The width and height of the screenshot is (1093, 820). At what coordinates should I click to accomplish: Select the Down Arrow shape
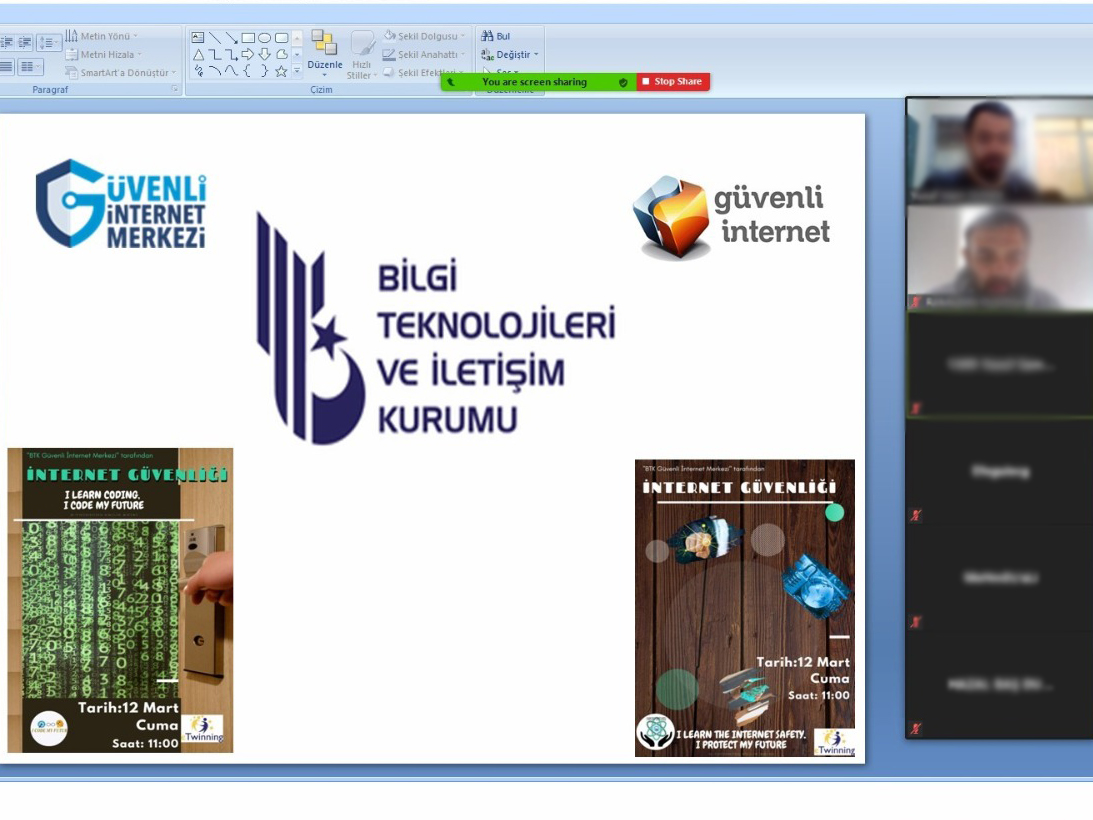click(265, 54)
